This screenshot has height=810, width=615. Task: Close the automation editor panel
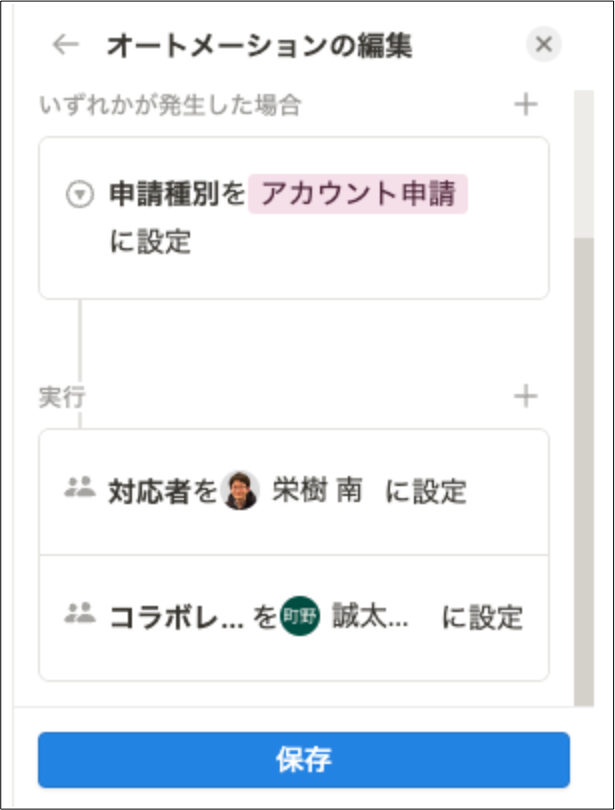[x=543, y=42]
